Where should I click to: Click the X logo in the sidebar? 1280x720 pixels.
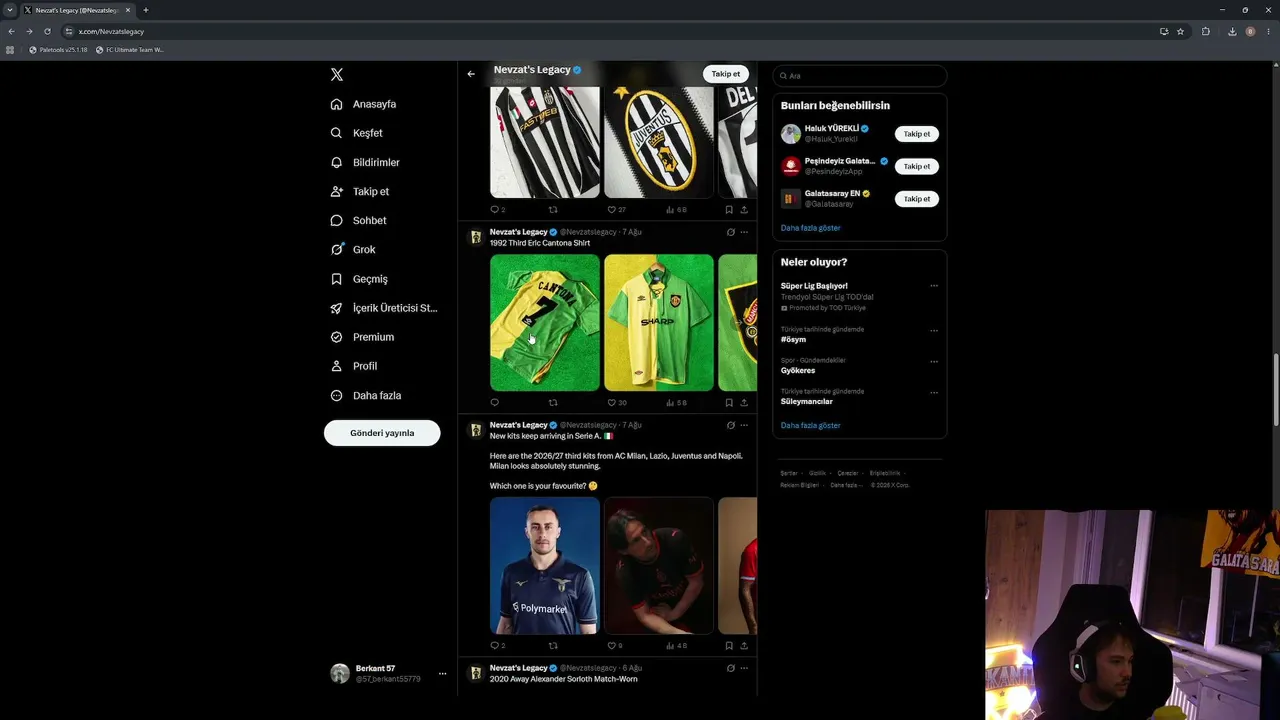337,75
